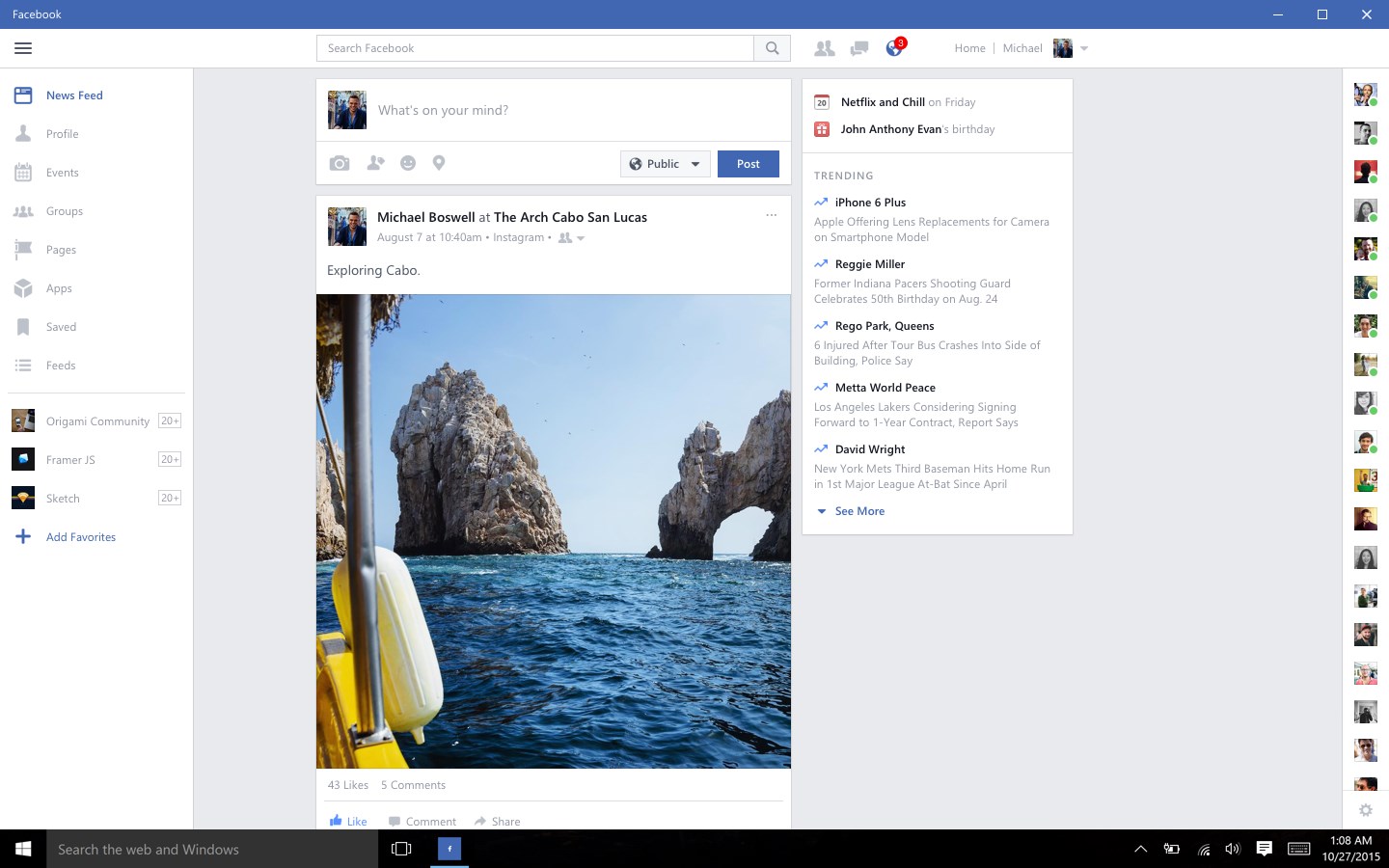The width and height of the screenshot is (1389, 868).
Task: Open Reggie Miller trending topic
Action: coord(870,264)
